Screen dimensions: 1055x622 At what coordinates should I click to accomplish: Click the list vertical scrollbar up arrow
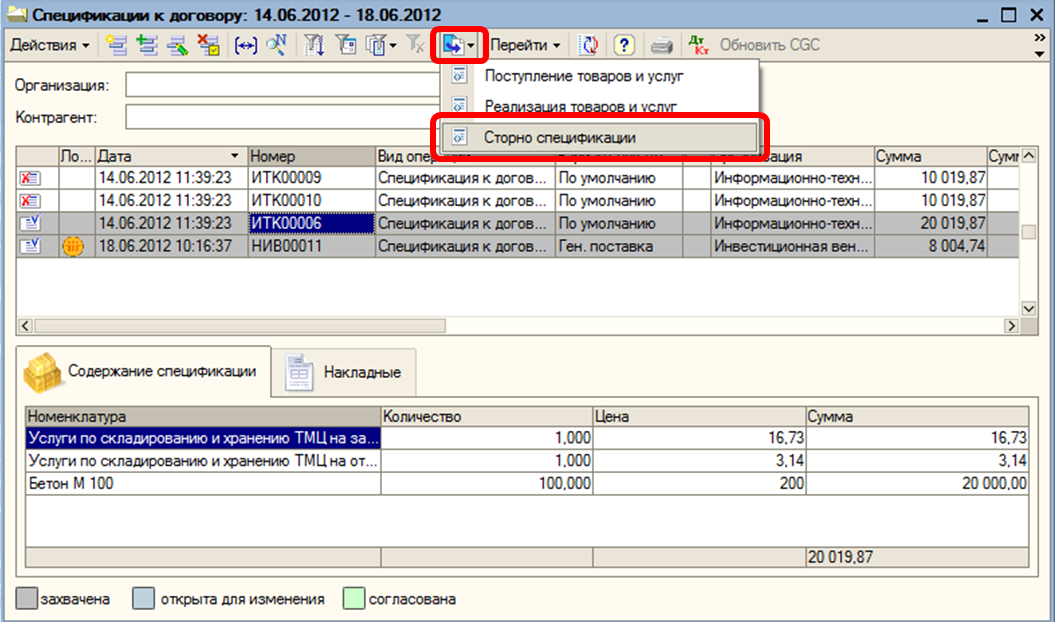pyautogui.click(x=1028, y=156)
